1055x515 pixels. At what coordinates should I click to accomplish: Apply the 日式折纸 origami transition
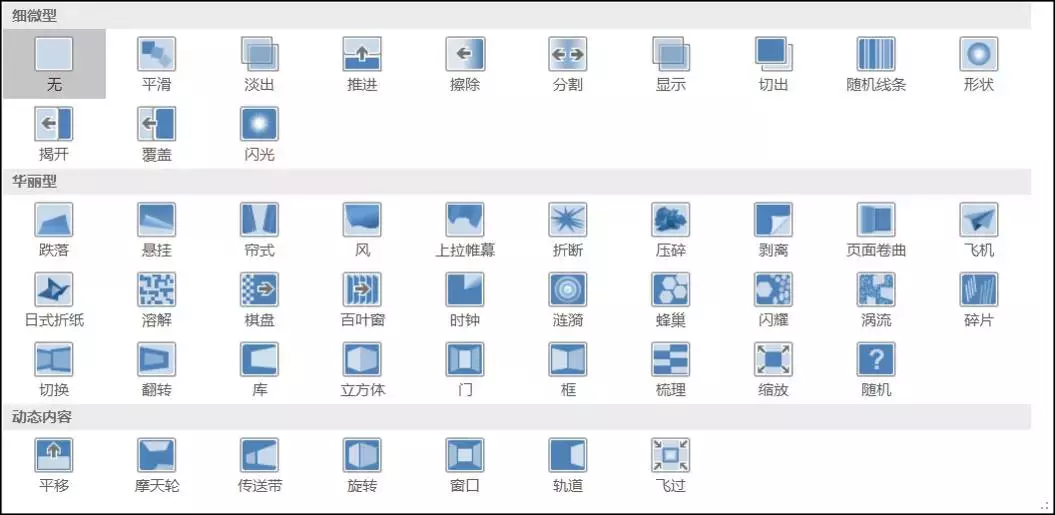pyautogui.click(x=54, y=300)
